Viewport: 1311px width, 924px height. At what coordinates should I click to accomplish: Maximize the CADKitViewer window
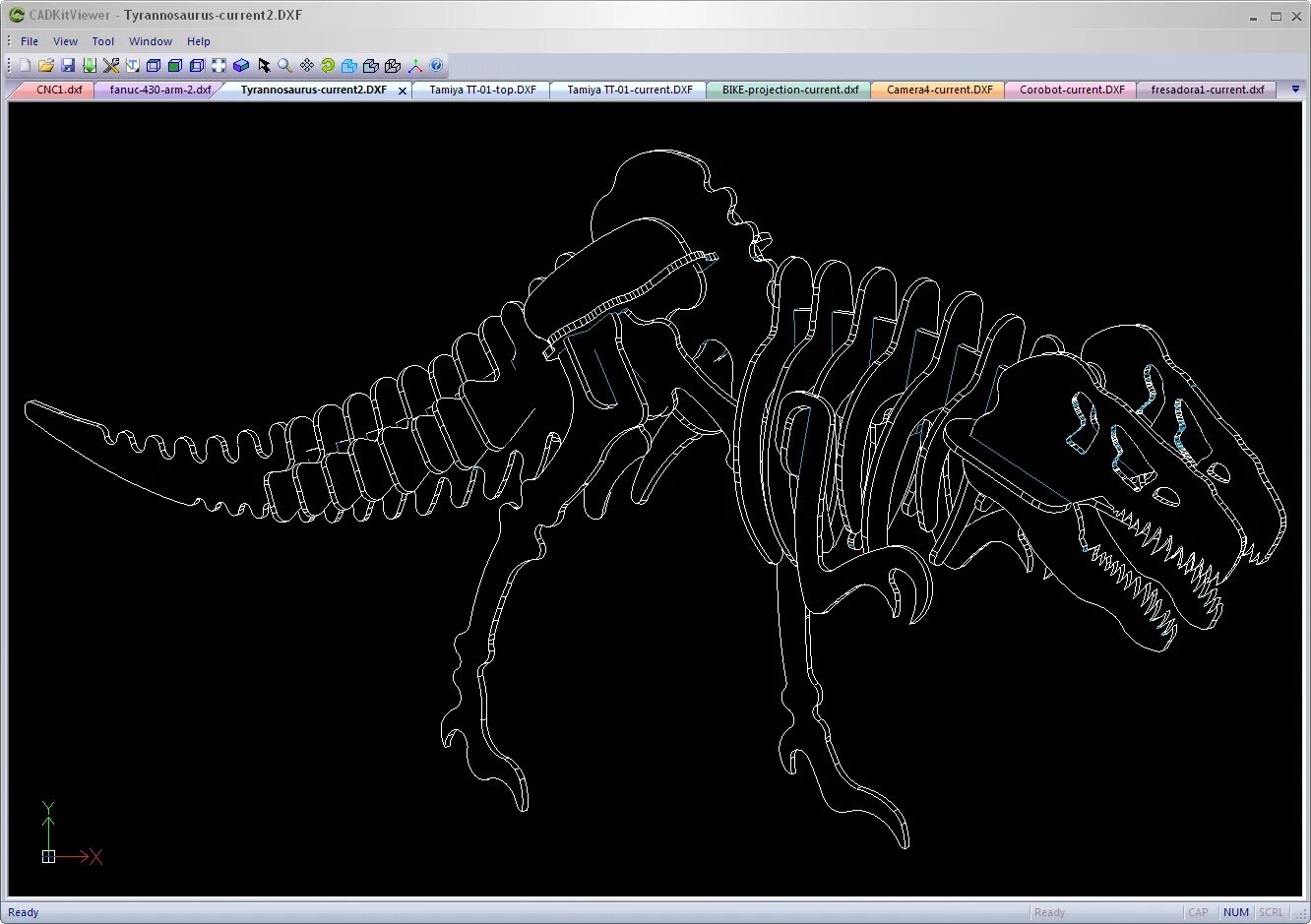[1276, 16]
